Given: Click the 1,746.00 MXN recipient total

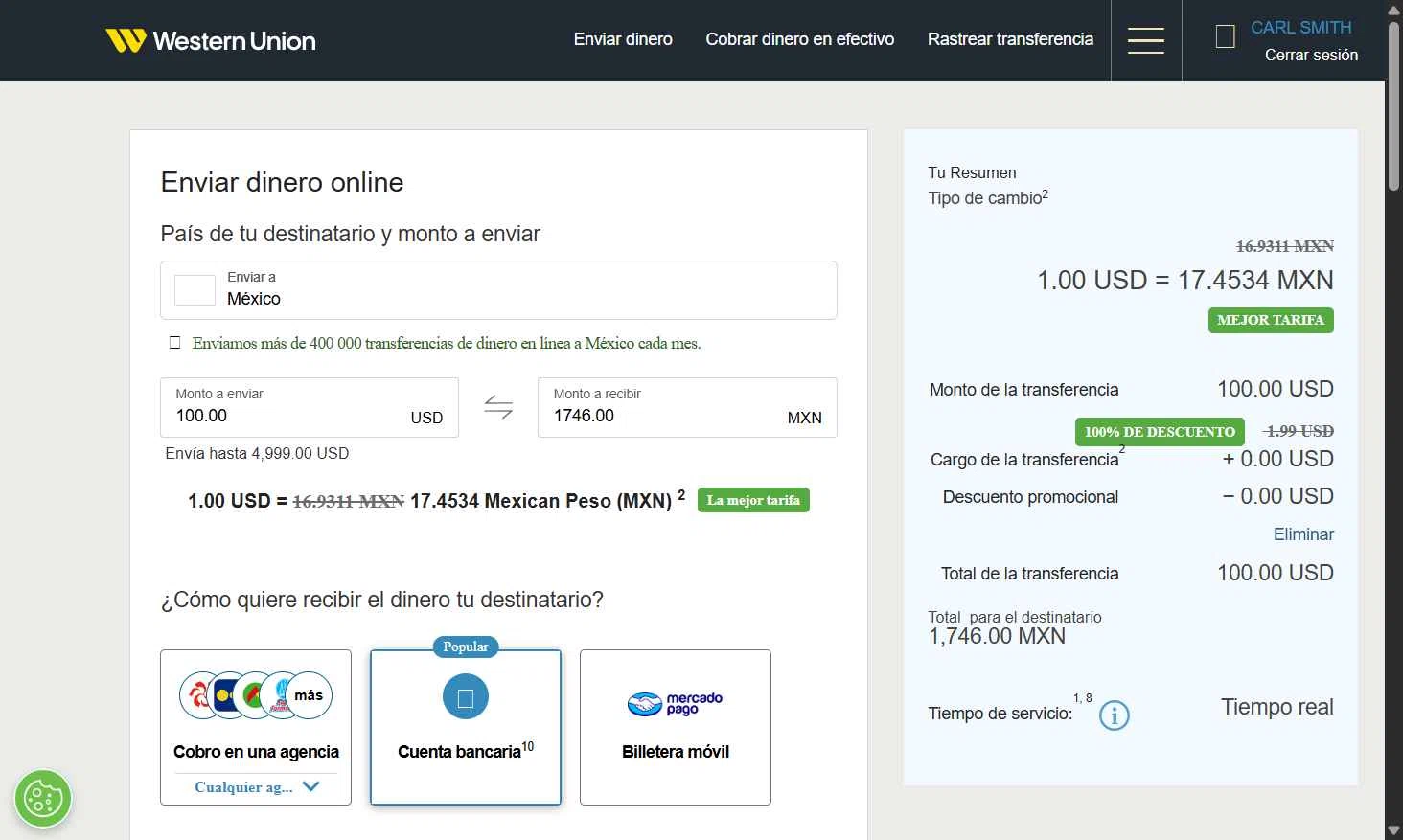Looking at the screenshot, I should 997,636.
